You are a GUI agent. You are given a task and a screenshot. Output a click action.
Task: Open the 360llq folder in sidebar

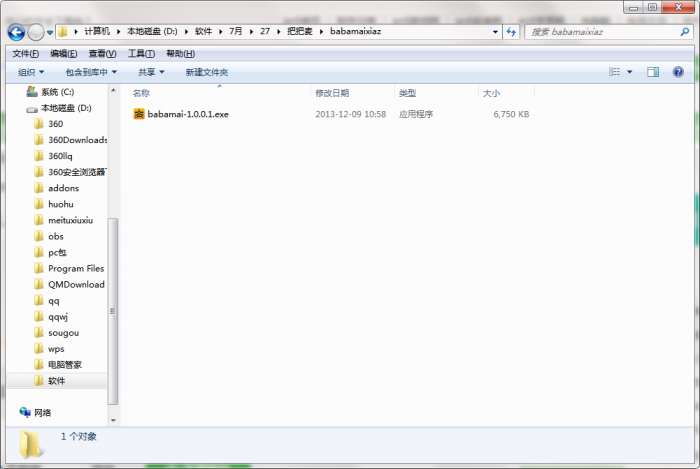(x=54, y=156)
